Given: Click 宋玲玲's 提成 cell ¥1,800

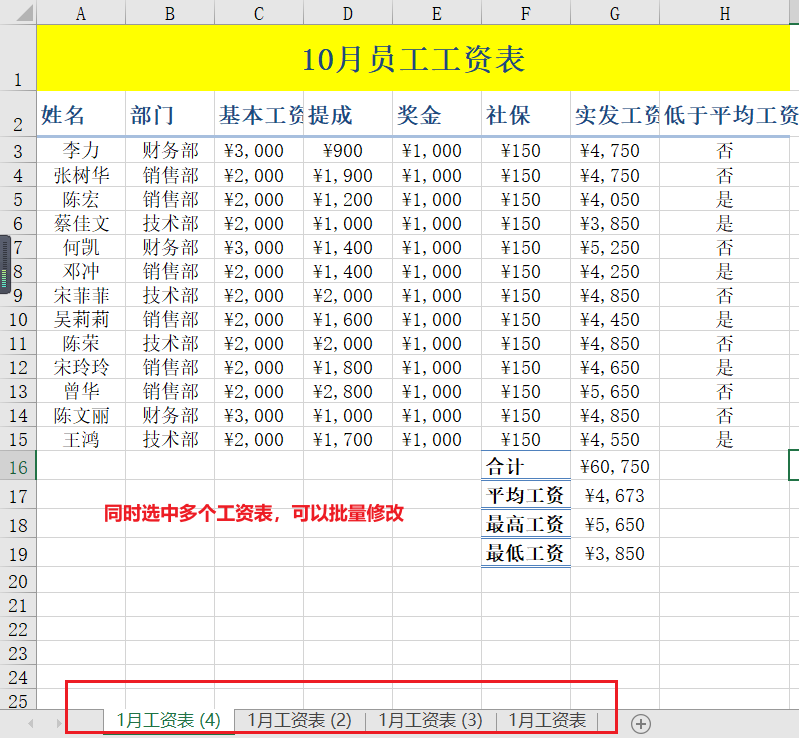Looking at the screenshot, I should (348, 367).
